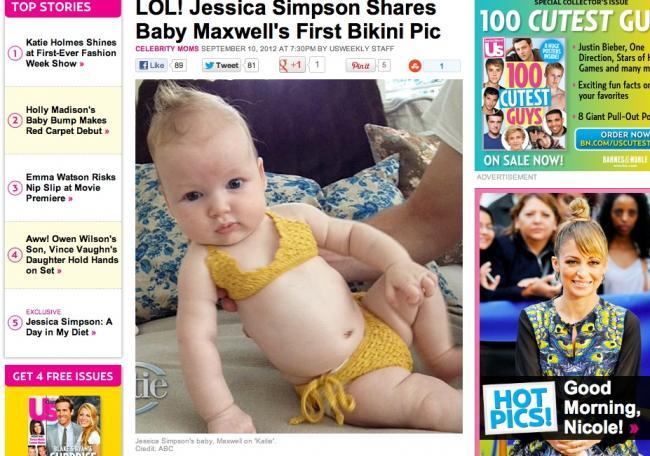
Task: Open the Owen Wilson's Son story link
Action: [72, 255]
